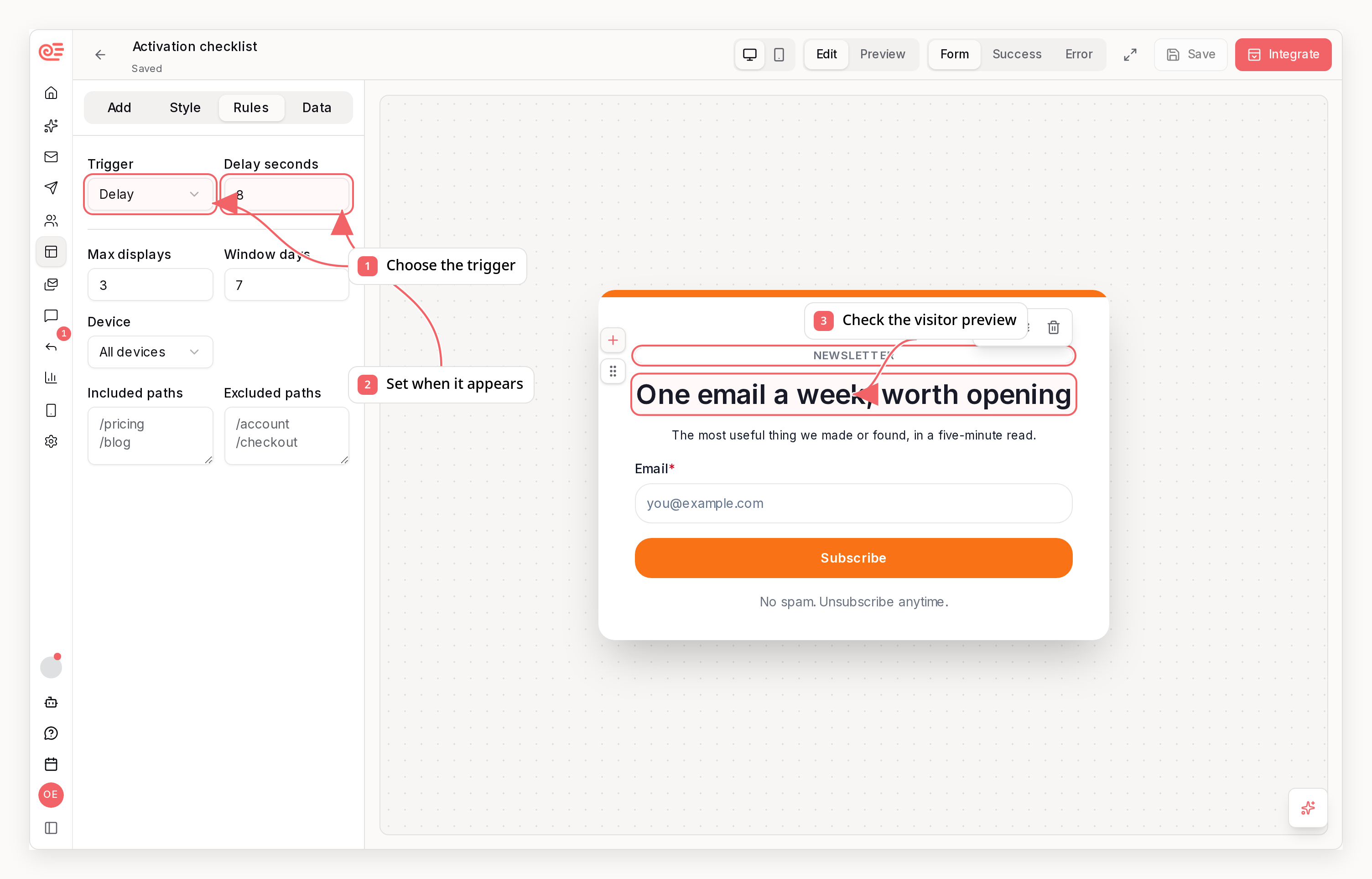Click the Email input in the form preview
This screenshot has width=1372, height=879.
pyautogui.click(x=853, y=503)
